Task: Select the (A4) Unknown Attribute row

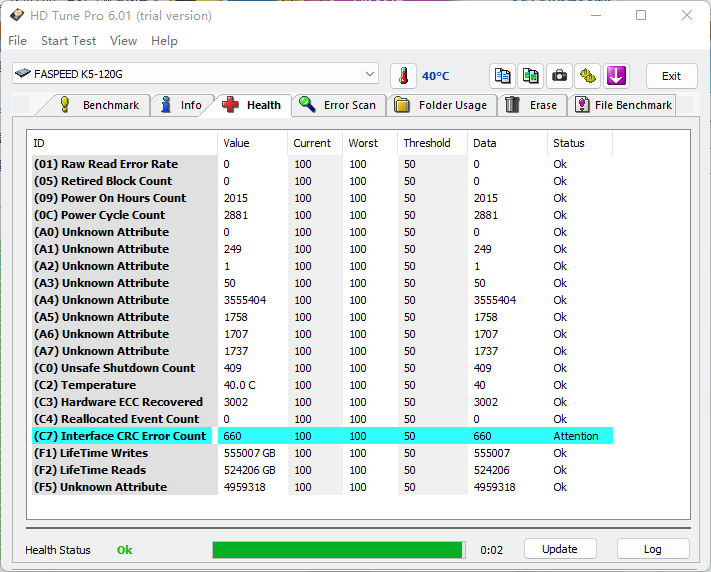Action: pyautogui.click(x=322, y=300)
